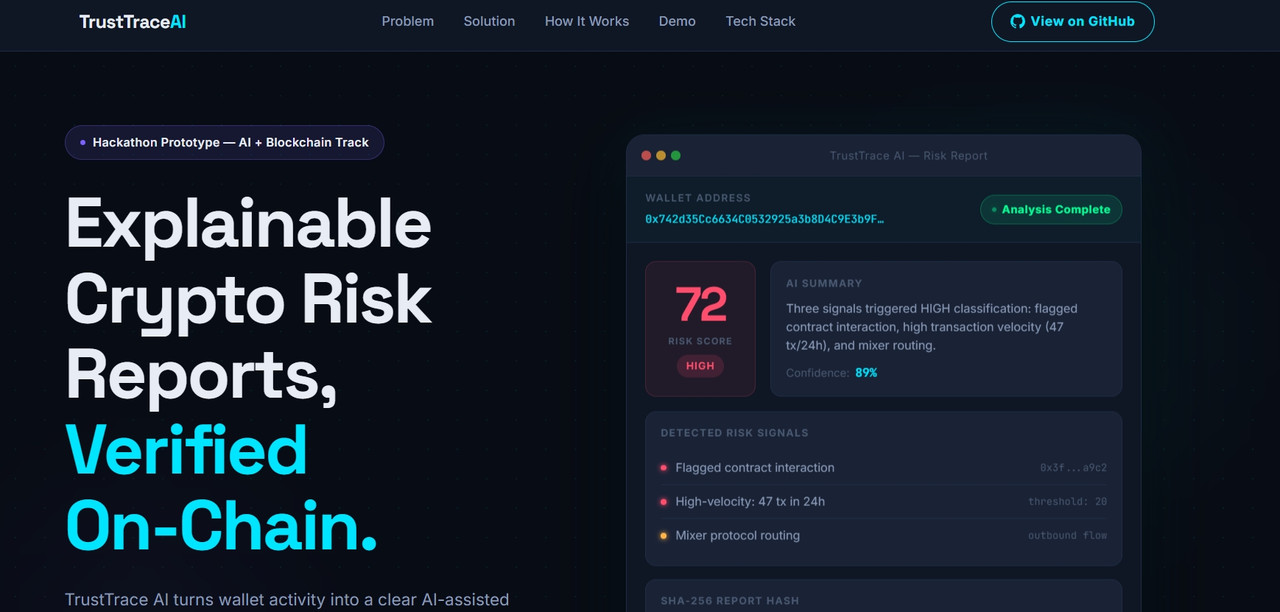Click the TrustTraceAI logo
This screenshot has width=1280, height=612.
(x=132, y=21)
